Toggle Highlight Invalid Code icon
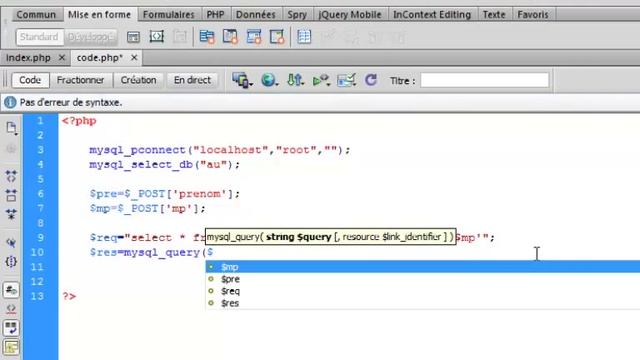 click(x=11, y=309)
